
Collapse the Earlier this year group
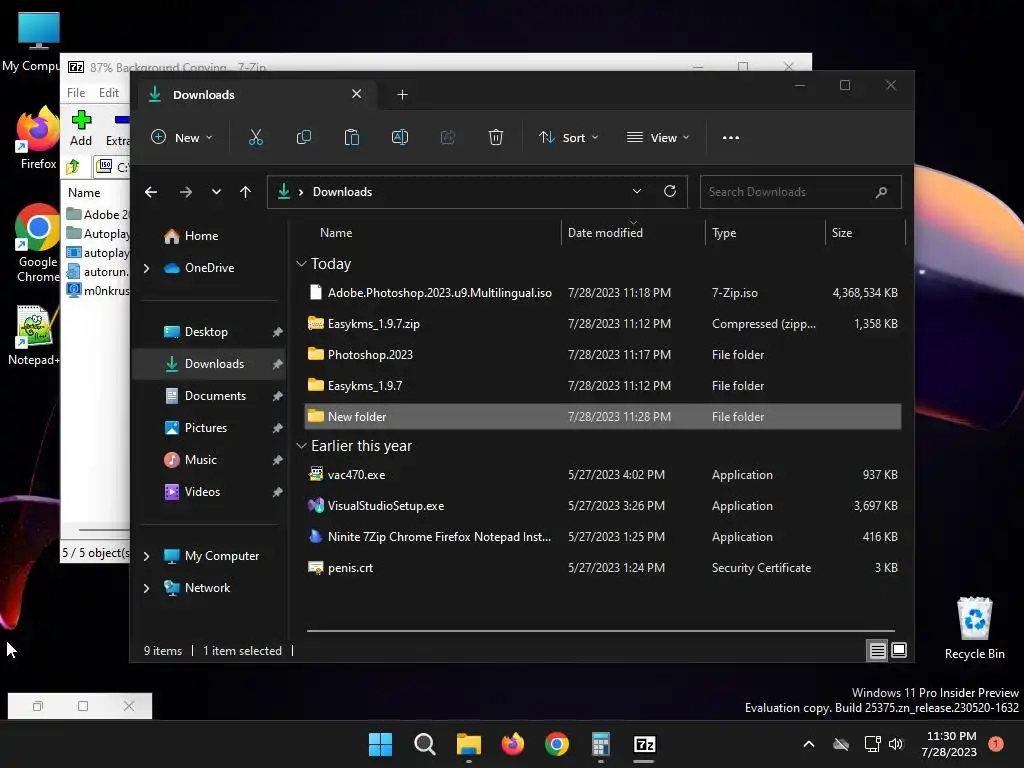(x=301, y=446)
